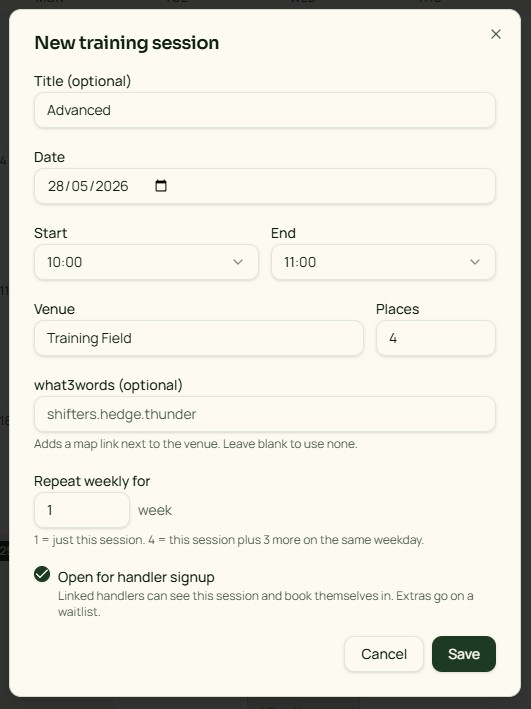
Task: Focus the Repeat weekly for number box
Action: pos(82,510)
